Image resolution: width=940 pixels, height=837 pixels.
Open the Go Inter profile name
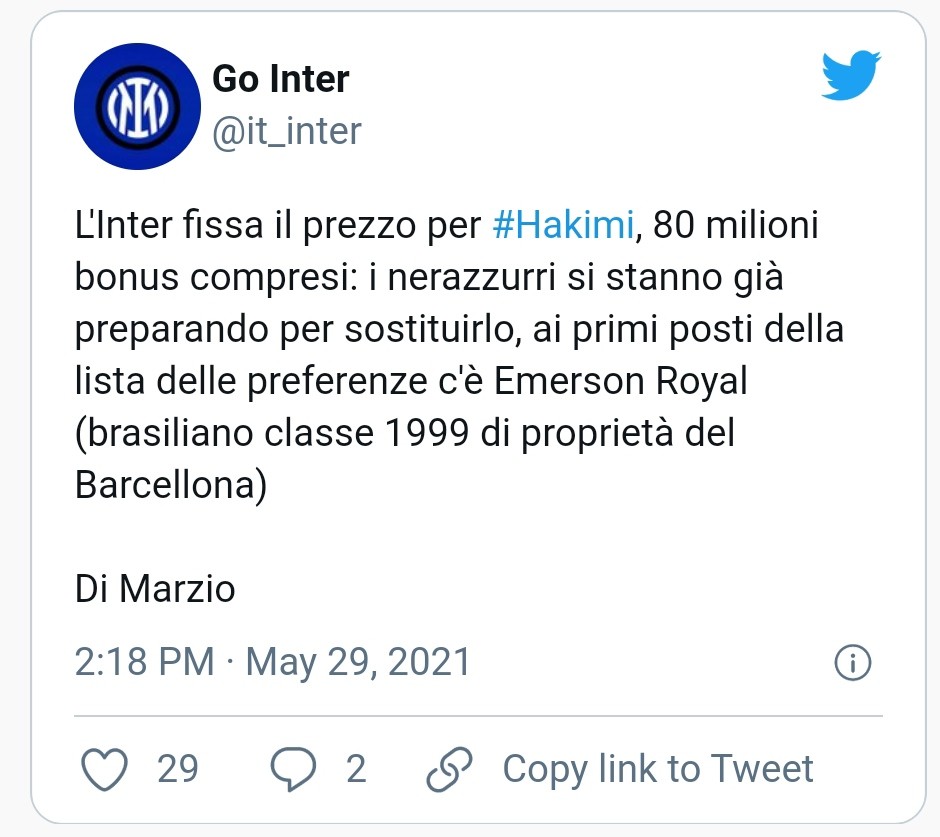(281, 79)
